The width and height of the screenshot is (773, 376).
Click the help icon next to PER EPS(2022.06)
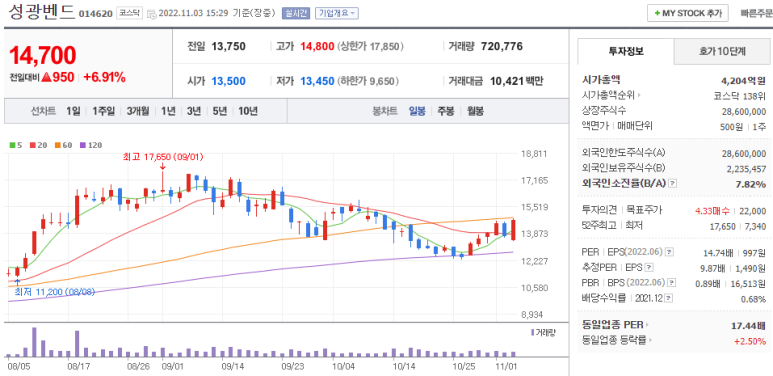pos(668,253)
